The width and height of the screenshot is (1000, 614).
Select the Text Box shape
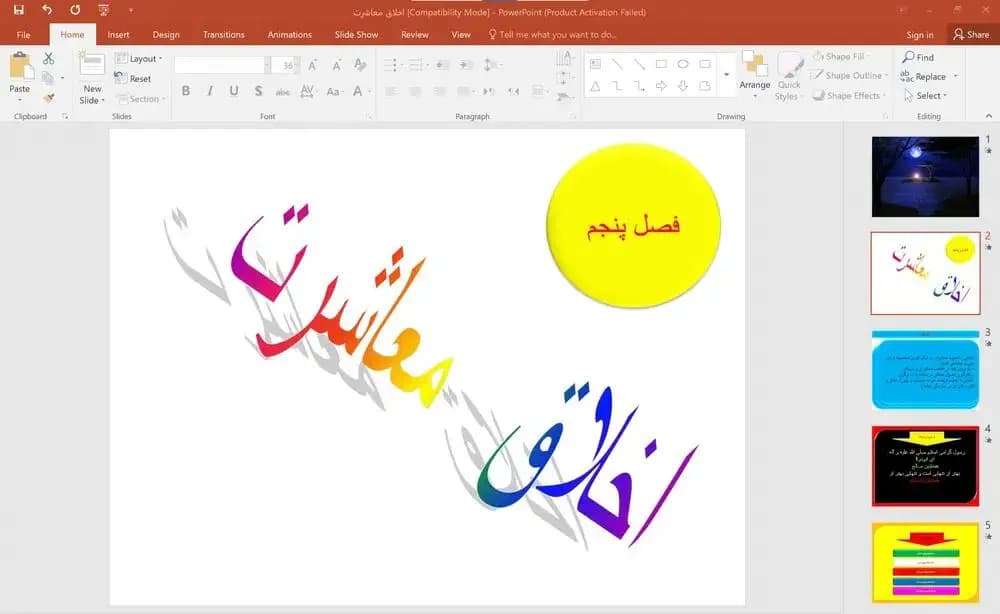(595, 64)
